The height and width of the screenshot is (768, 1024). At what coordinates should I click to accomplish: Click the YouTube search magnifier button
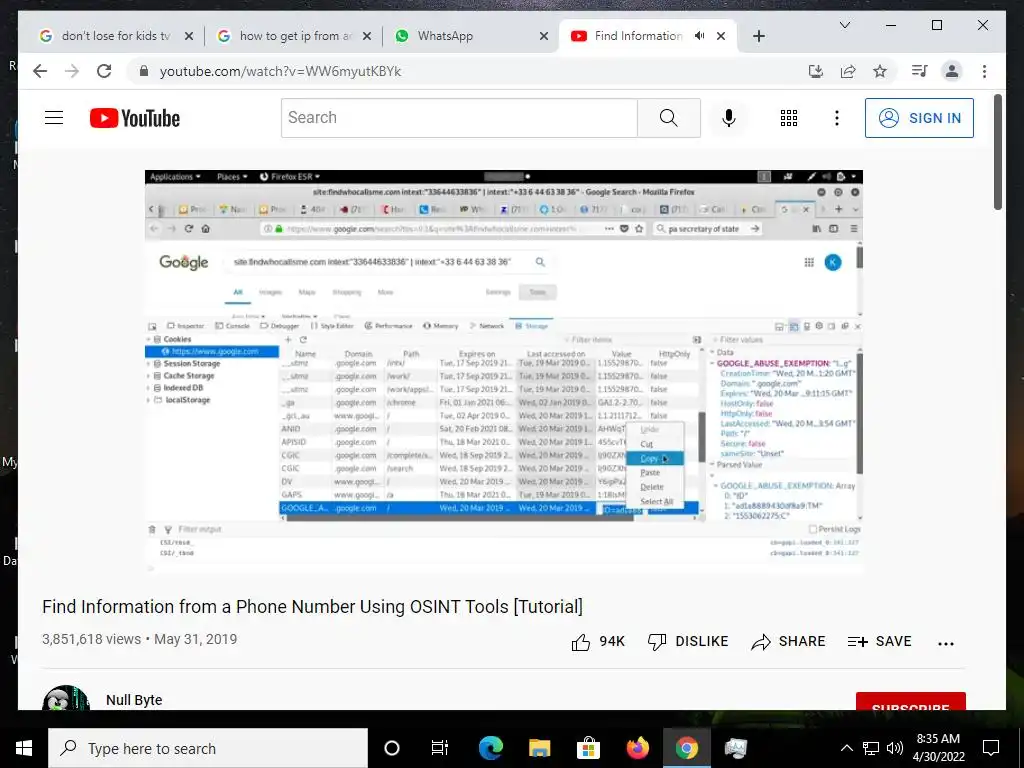point(669,118)
